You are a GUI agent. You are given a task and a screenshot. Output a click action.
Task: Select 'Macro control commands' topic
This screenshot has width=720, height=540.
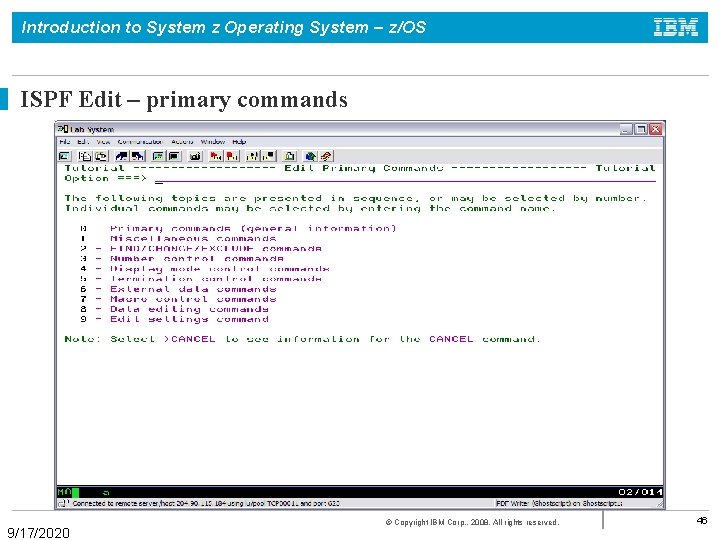point(193,299)
